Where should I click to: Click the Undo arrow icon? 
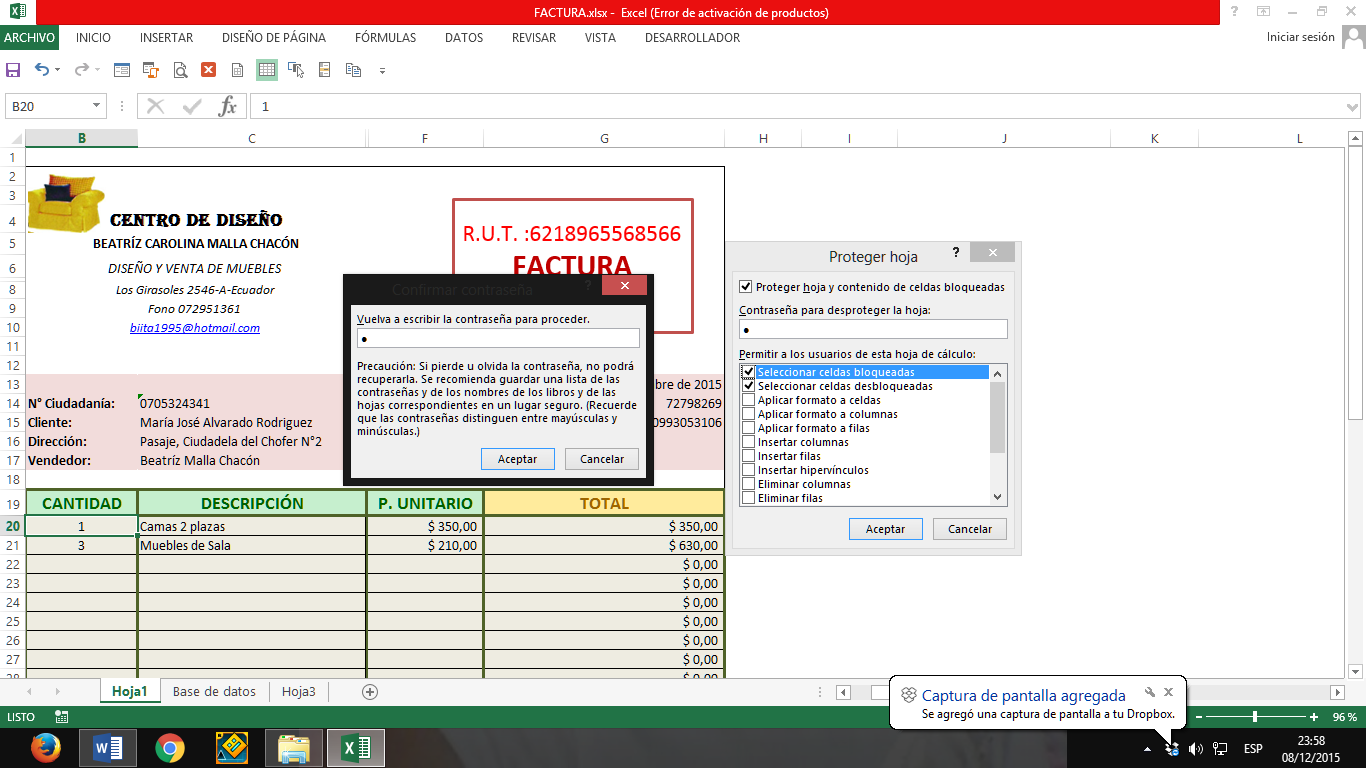(42, 70)
